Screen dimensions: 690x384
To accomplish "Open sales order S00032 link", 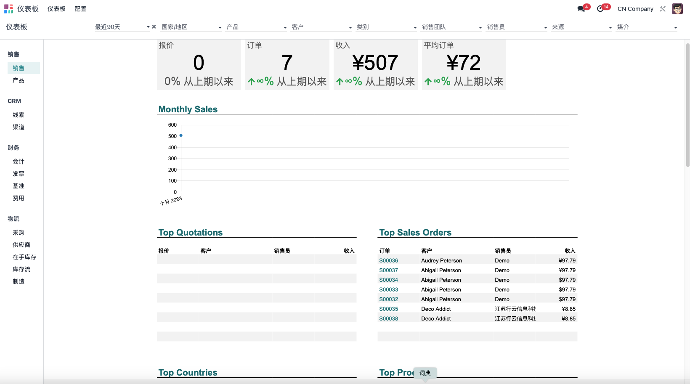I will (389, 299).
